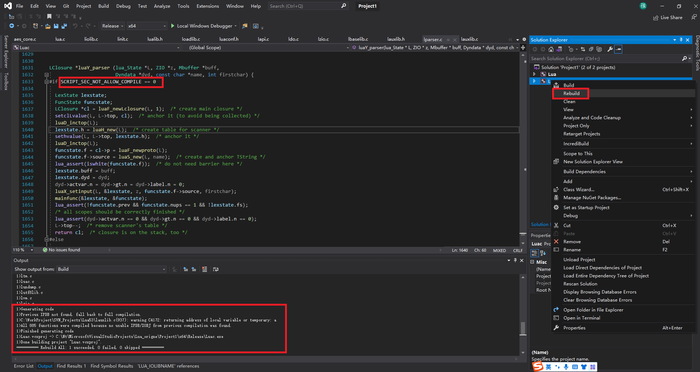
Task: Click Clear All icon in Output panel toolbar
Action: (x=204, y=269)
